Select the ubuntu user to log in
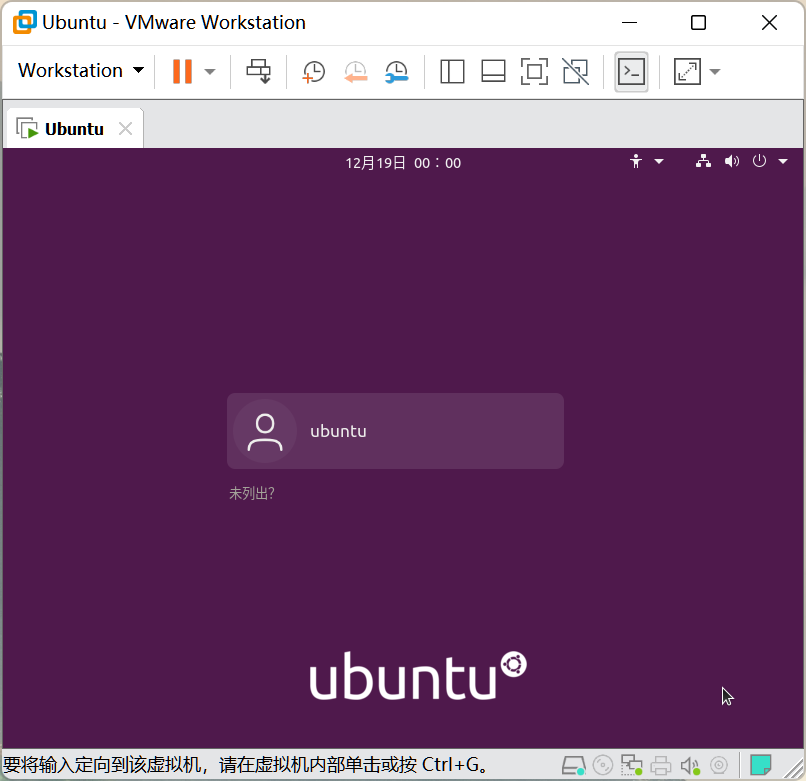Viewport: 806px width, 781px height. 395,431
